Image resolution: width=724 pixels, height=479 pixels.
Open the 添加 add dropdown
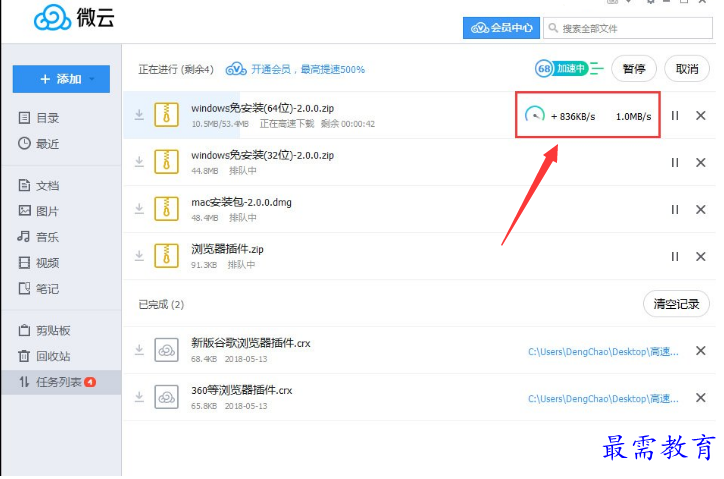click(61, 79)
